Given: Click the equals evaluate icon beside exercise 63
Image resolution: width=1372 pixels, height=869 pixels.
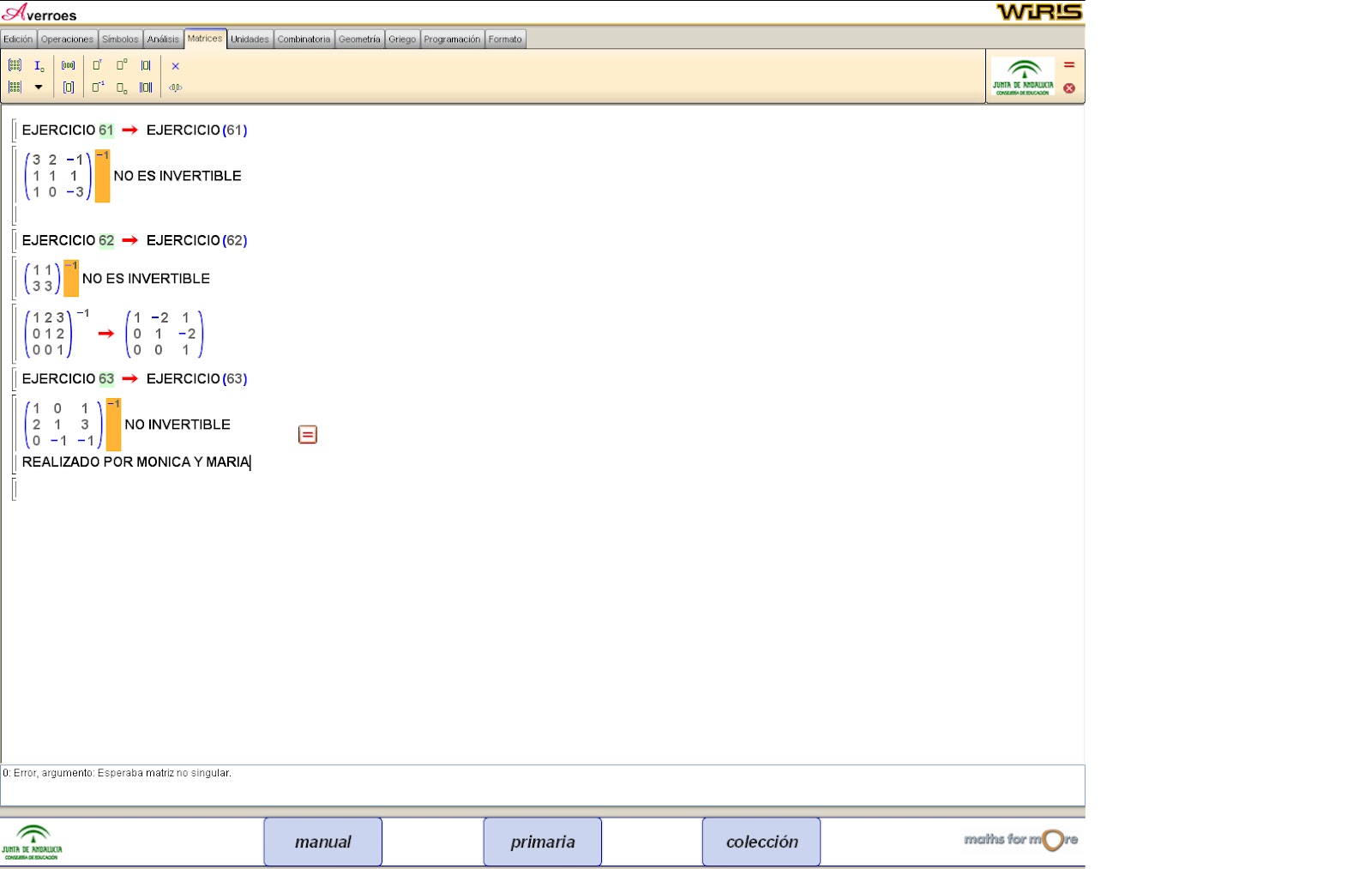Looking at the screenshot, I should click(308, 435).
